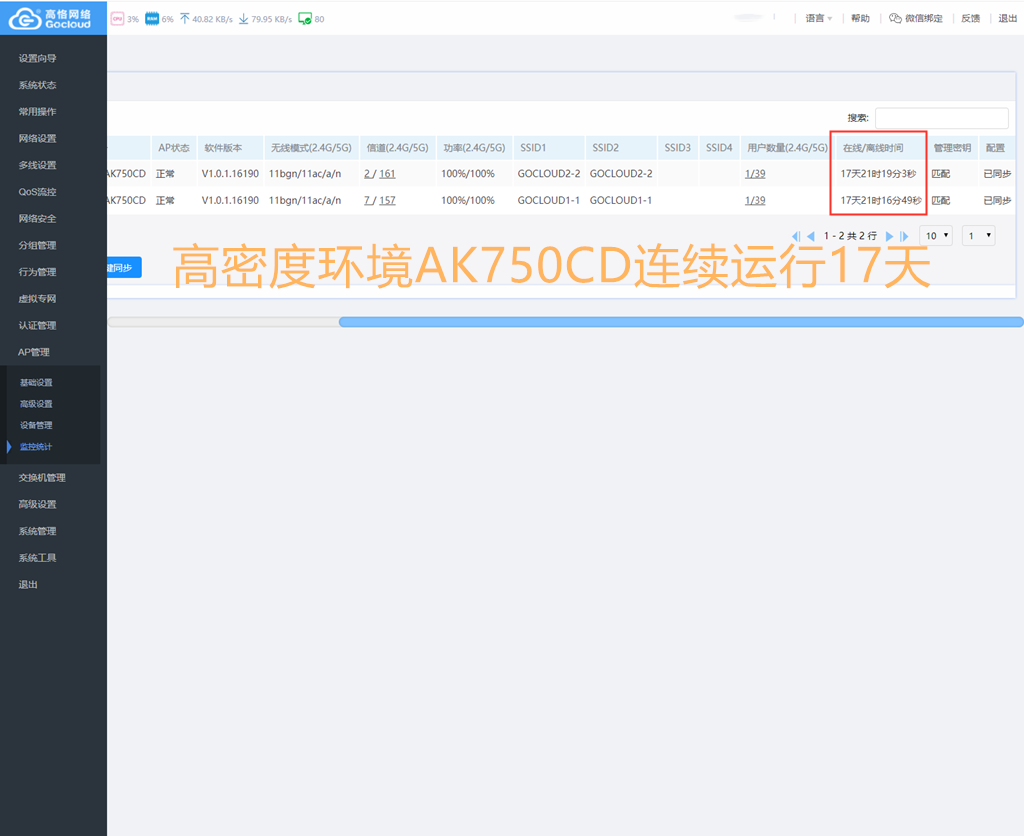Click the memory usage chip icon
1024x836 pixels.
coord(151,19)
